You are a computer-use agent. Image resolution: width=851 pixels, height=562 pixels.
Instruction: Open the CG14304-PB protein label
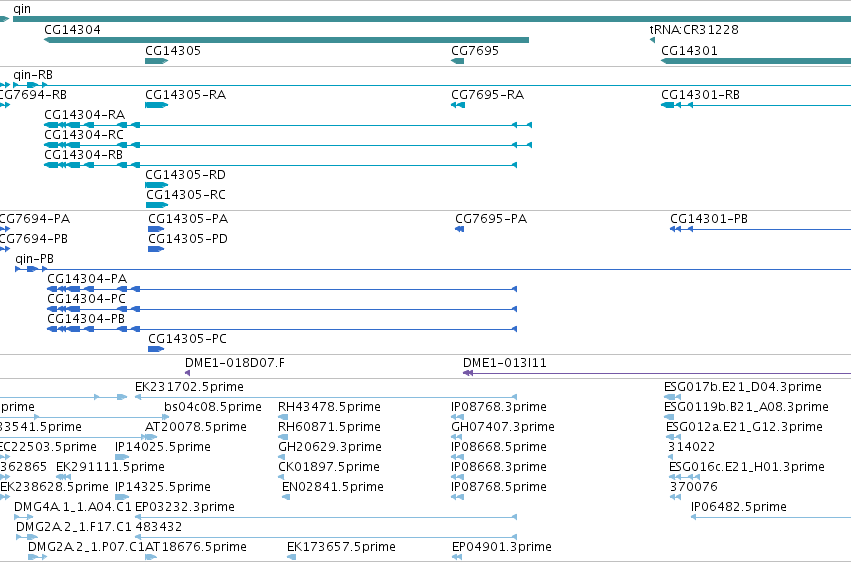[x=86, y=319]
